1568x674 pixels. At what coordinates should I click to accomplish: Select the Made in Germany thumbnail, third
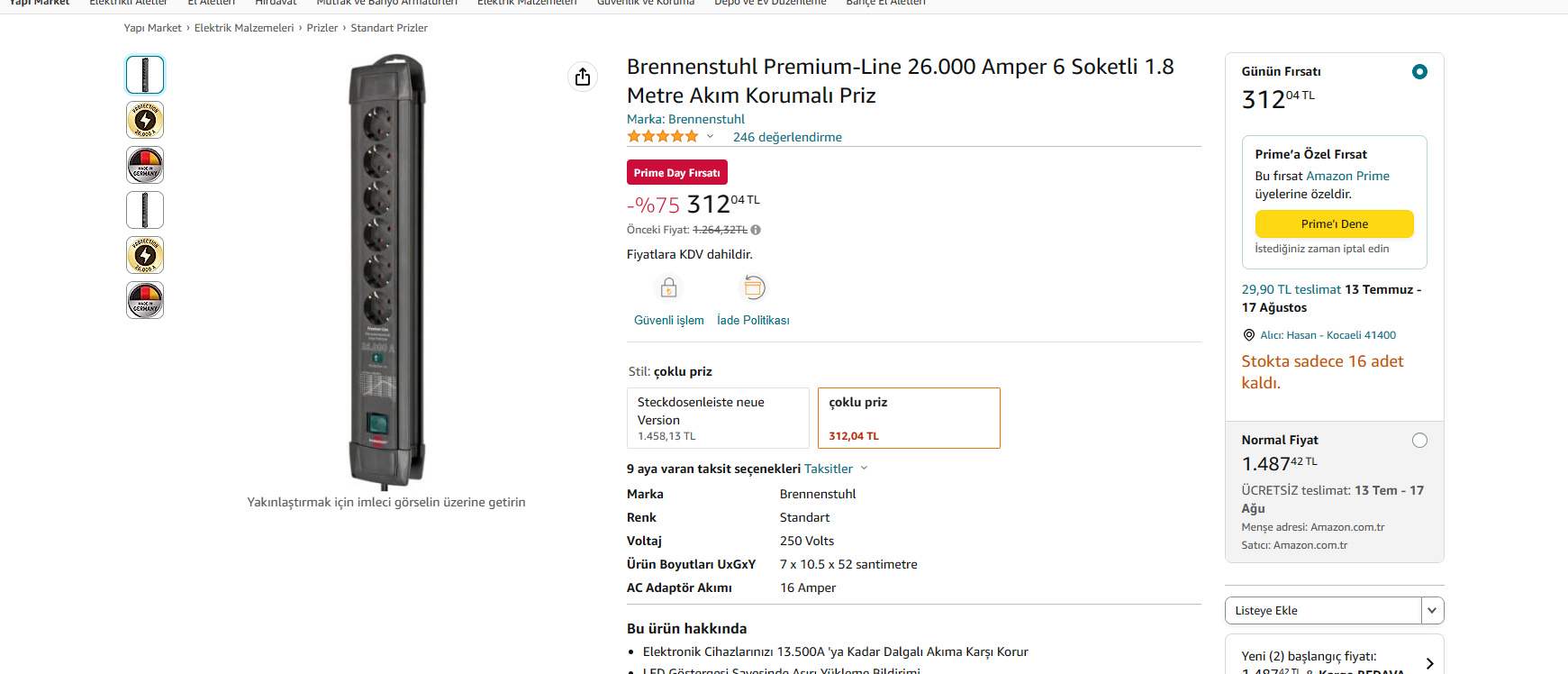(x=145, y=165)
